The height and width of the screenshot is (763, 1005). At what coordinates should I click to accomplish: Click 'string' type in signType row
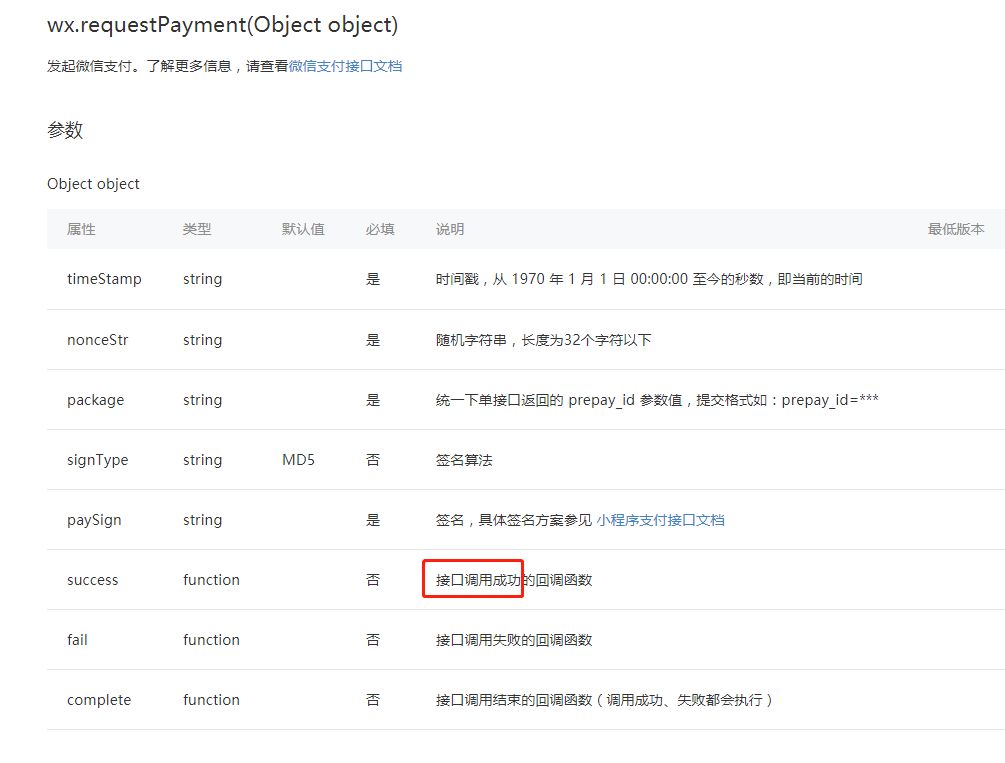point(203,460)
